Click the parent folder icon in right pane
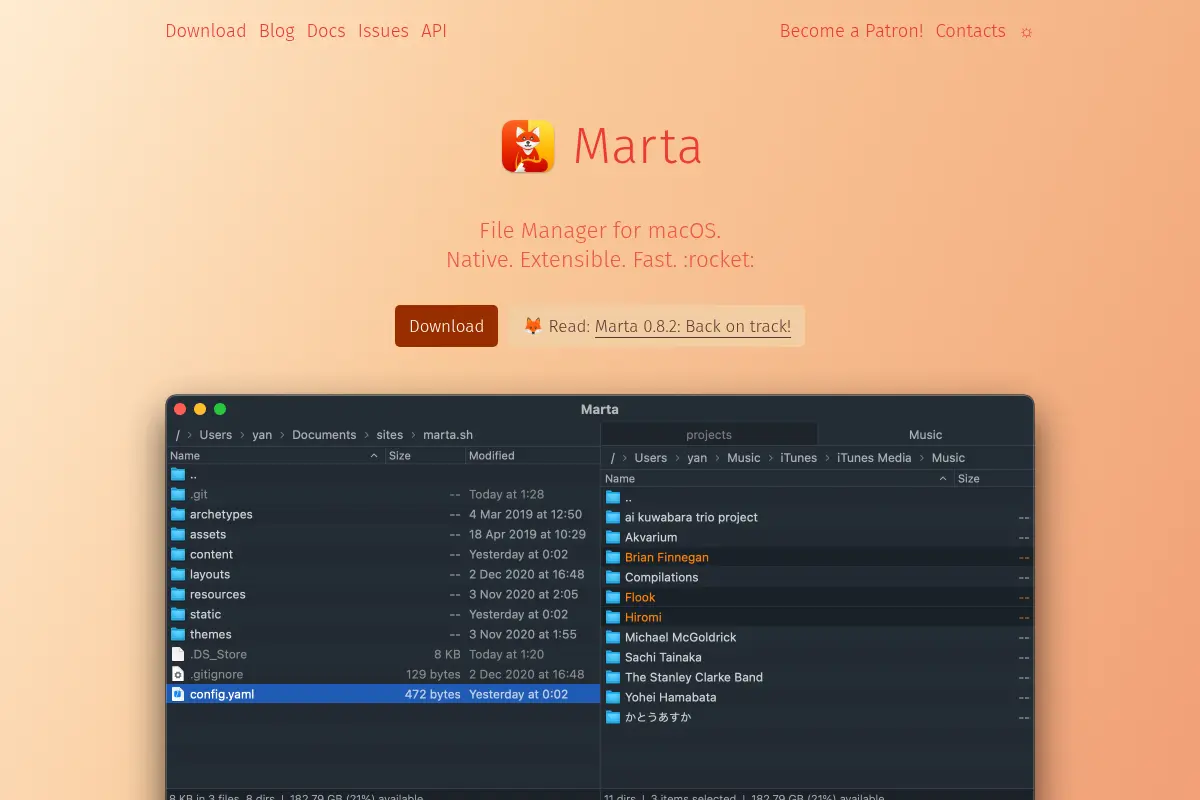The height and width of the screenshot is (800, 1200). coord(613,497)
